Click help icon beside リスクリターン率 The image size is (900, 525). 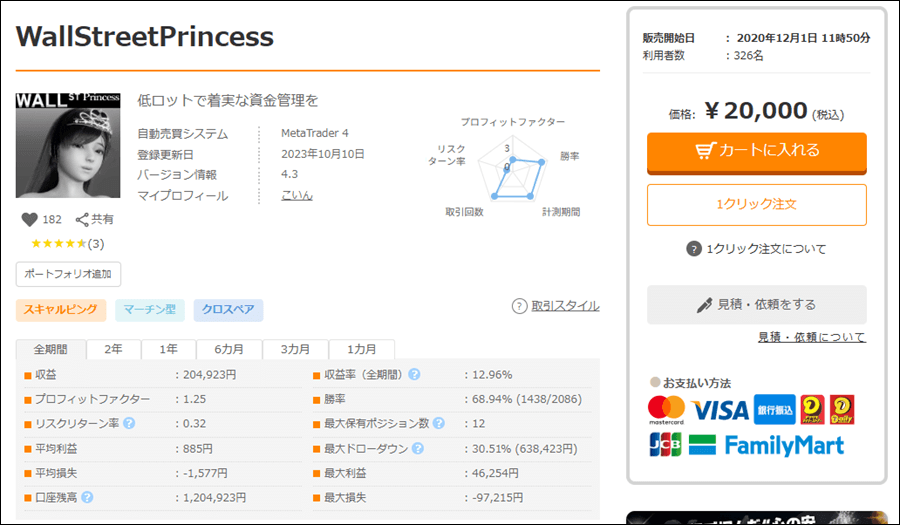point(129,423)
